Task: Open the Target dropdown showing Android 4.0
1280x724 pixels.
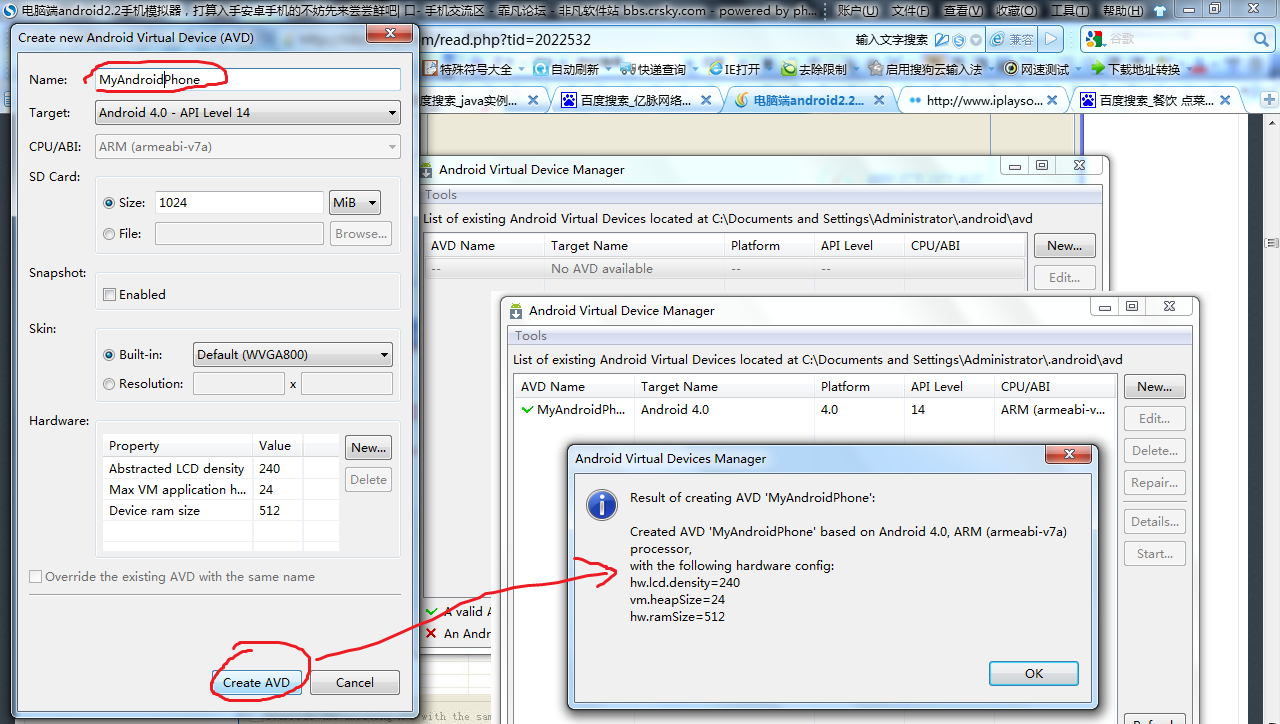Action: point(247,113)
